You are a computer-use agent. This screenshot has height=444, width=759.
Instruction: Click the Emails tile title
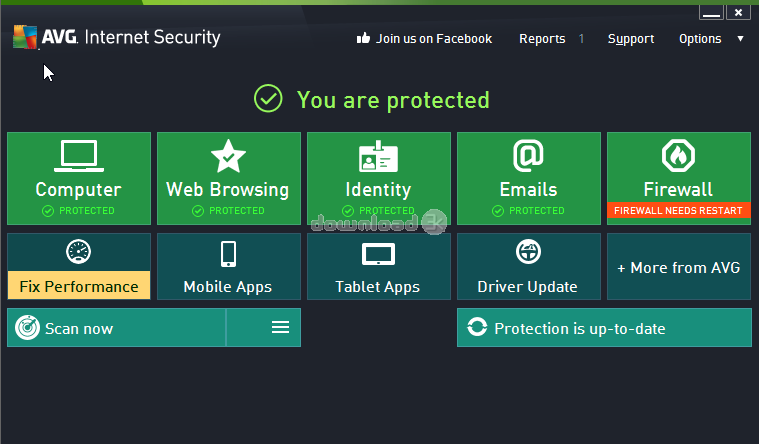pyautogui.click(x=528, y=189)
